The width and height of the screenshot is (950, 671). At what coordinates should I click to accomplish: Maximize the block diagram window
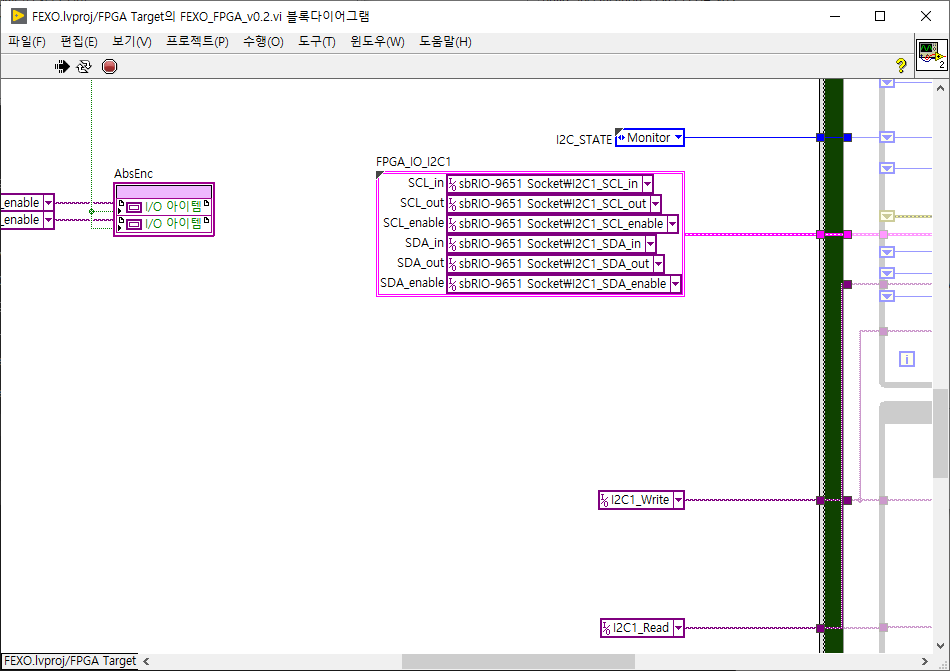pos(880,16)
